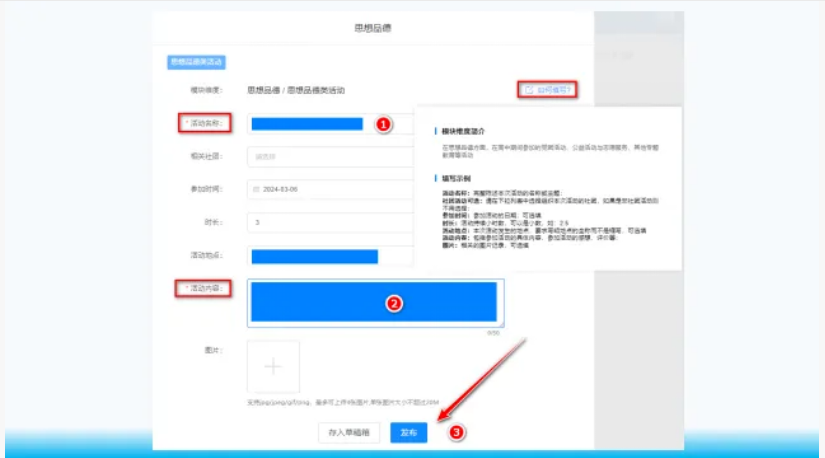Screen dimensions: 825x458
Task: Click the calendar icon in 参加时间 field
Action: click(x=256, y=188)
